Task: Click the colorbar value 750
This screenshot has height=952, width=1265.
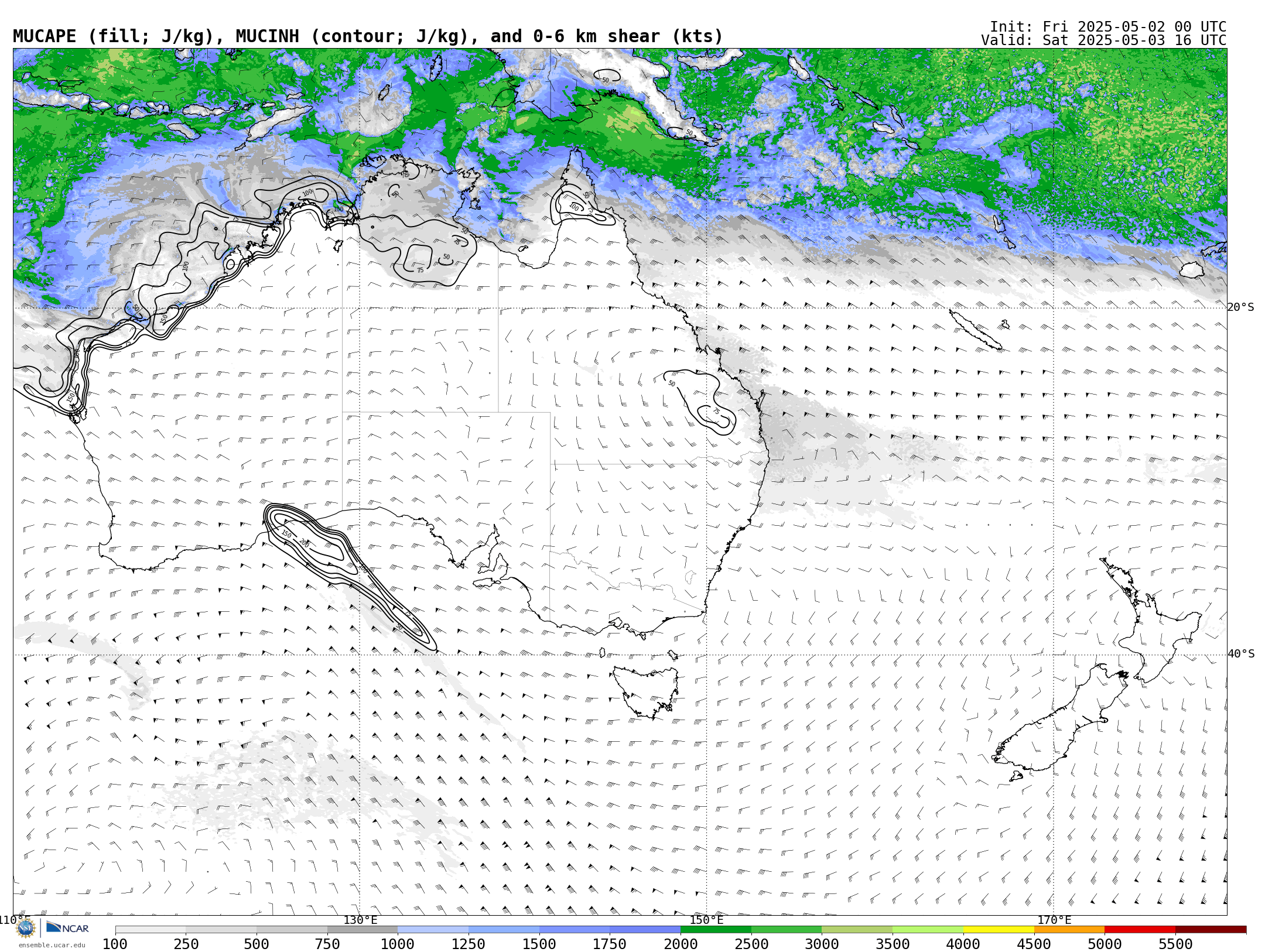Action: (x=327, y=944)
